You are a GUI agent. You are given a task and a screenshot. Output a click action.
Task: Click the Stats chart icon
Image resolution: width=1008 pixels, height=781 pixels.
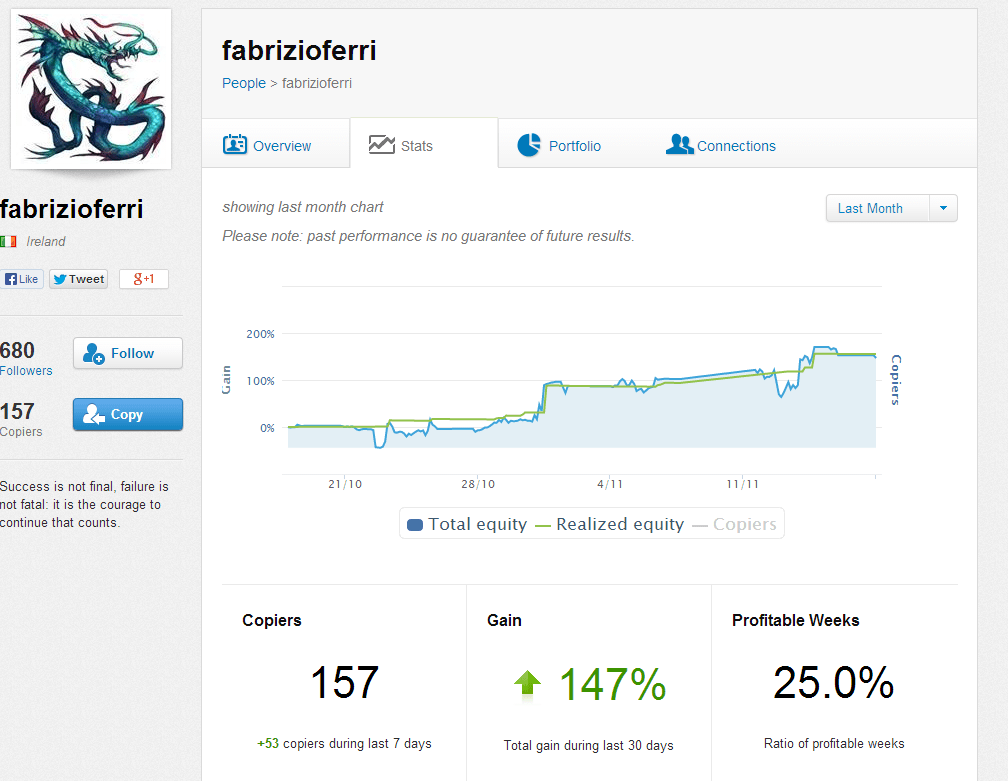tap(382, 145)
